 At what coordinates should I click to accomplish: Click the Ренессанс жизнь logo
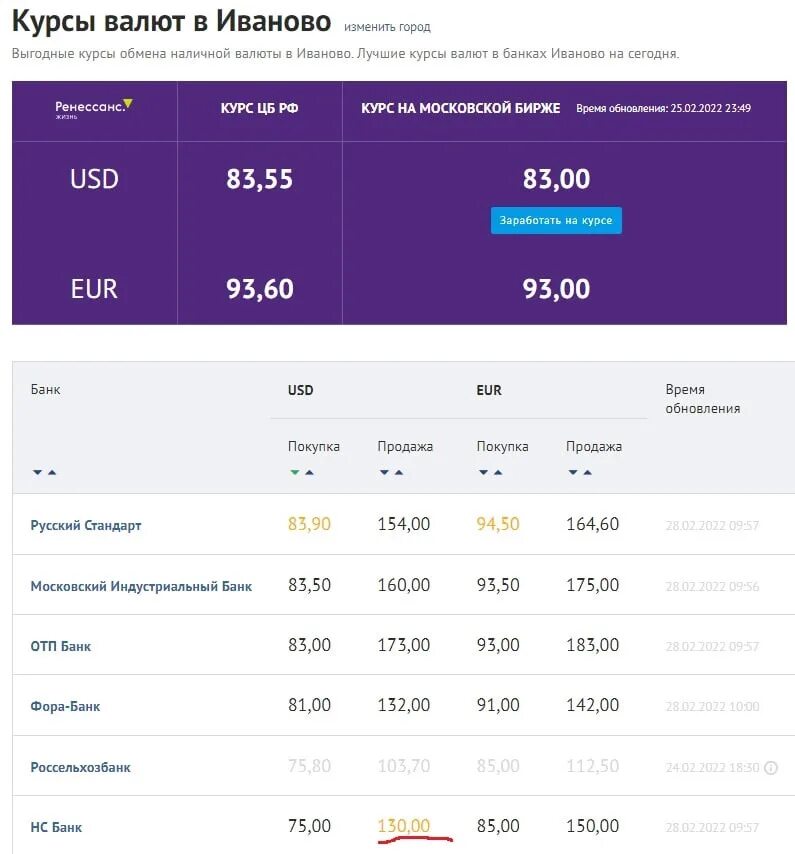click(x=94, y=108)
